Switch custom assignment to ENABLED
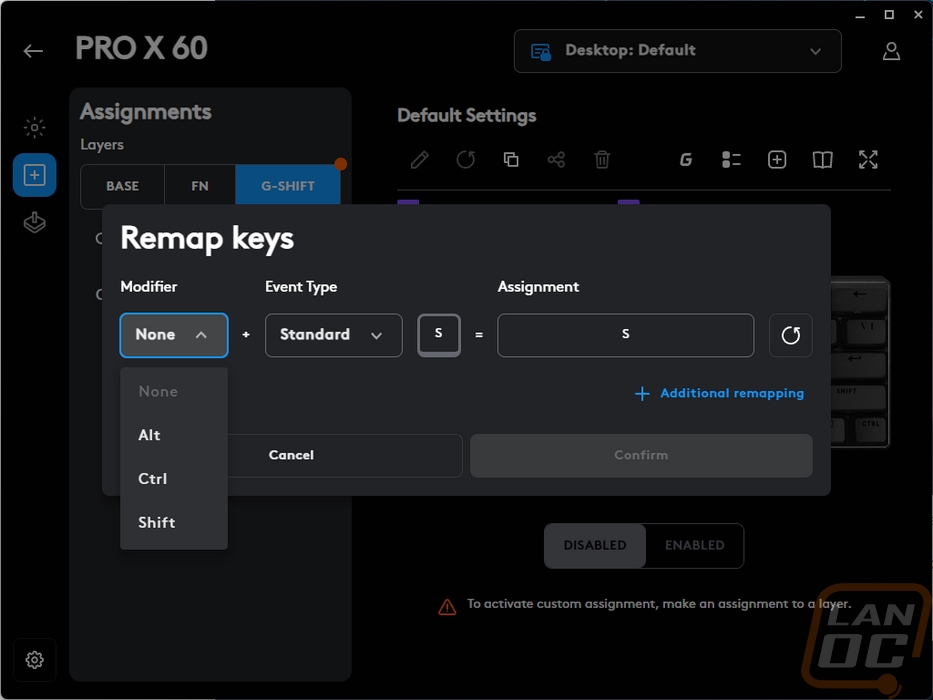Image resolution: width=933 pixels, height=700 pixels. [694, 545]
